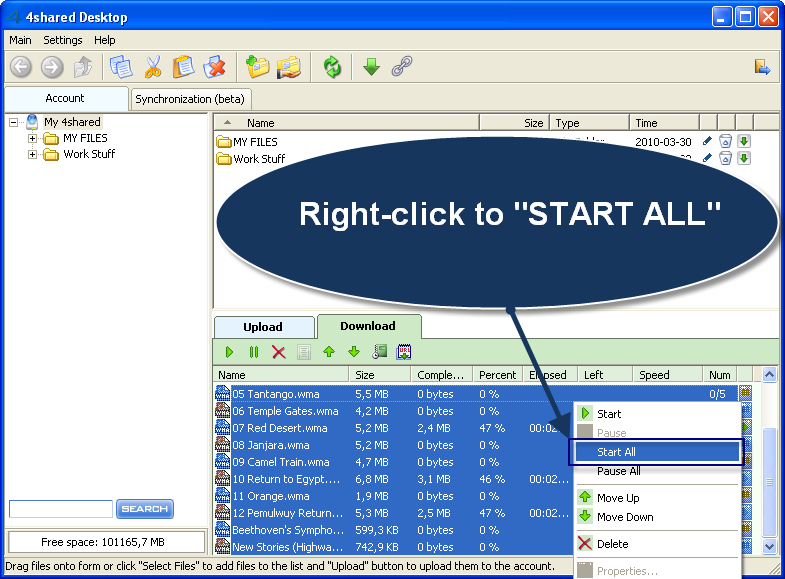Click the download folder settings icon
The image size is (785, 579).
coord(379,352)
